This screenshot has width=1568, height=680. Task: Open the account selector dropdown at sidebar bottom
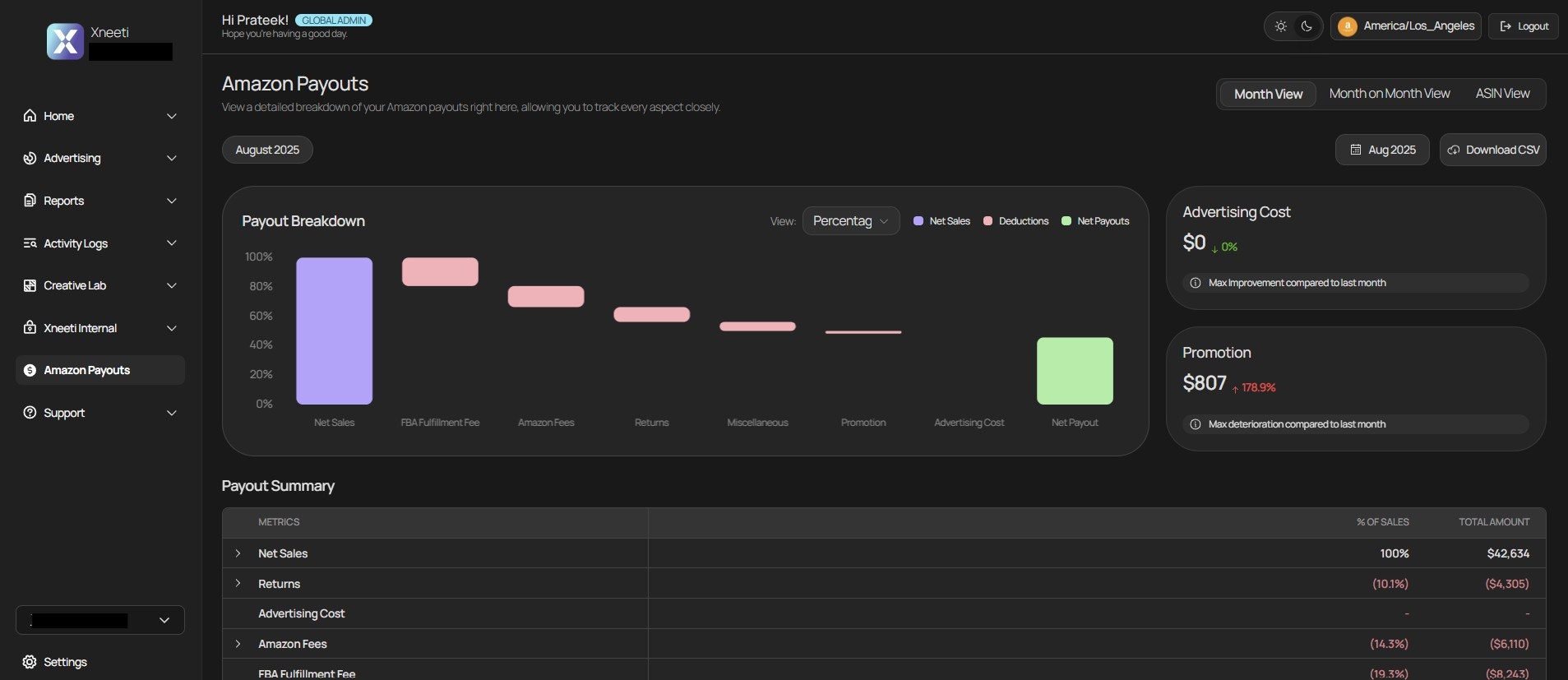coord(100,620)
